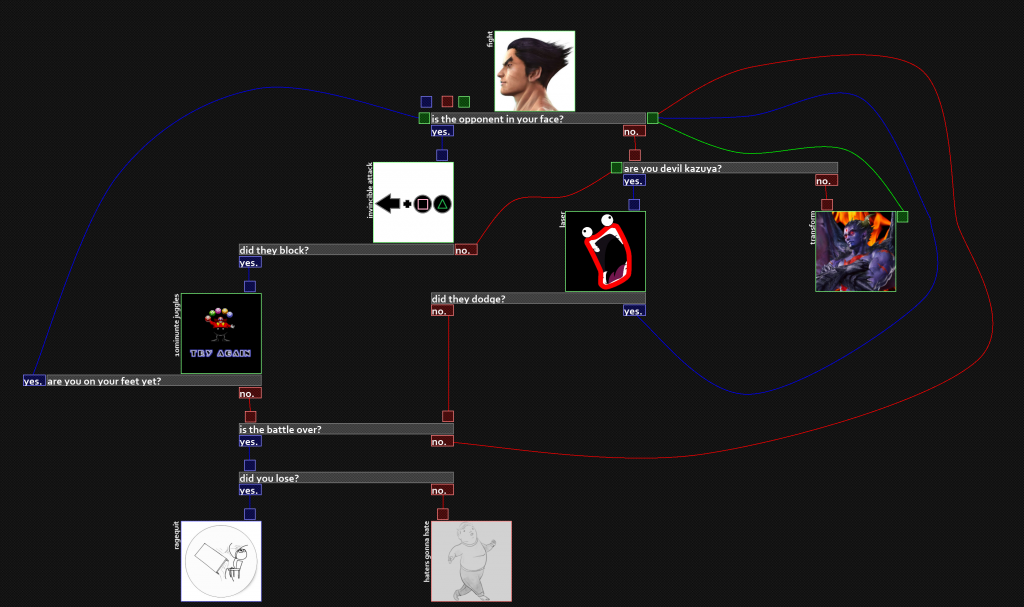Click the blue connector above the ragequit image
Screen dimensions: 1024x607
point(250,514)
